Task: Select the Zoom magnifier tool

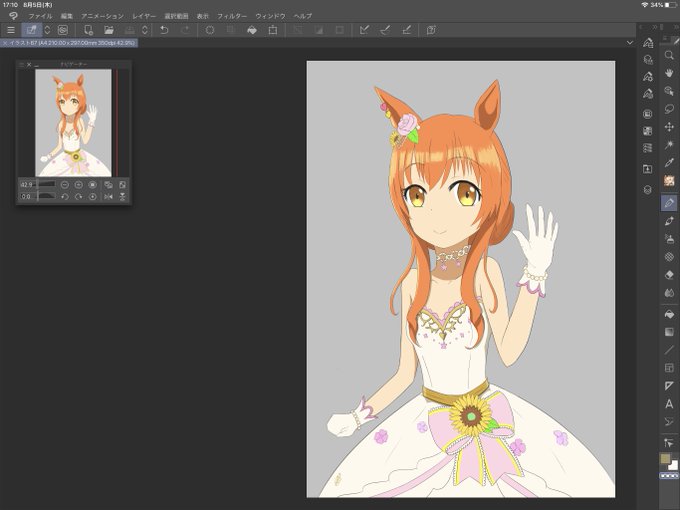Action: (669, 55)
